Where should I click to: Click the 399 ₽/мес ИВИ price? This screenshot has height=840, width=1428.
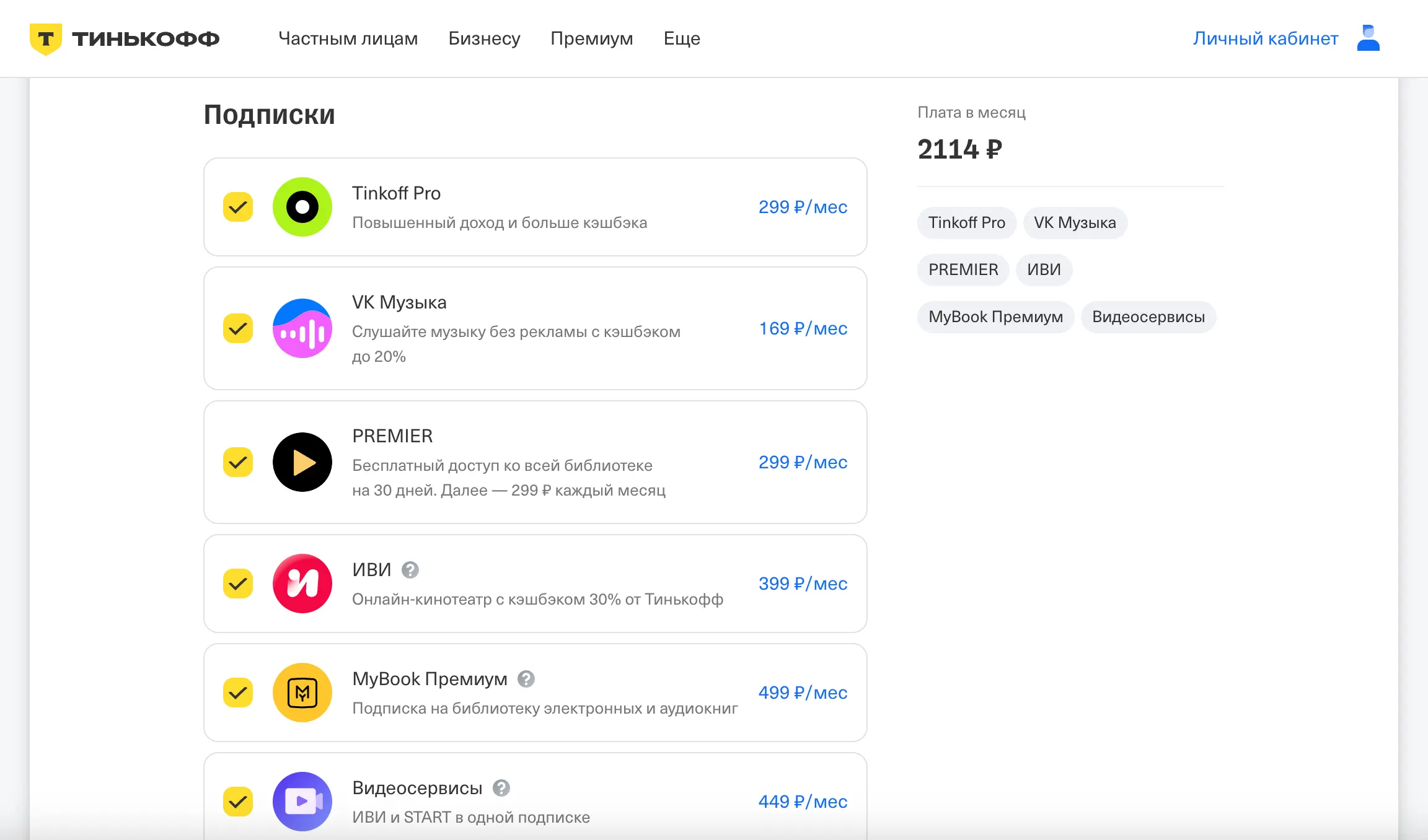[x=803, y=584]
